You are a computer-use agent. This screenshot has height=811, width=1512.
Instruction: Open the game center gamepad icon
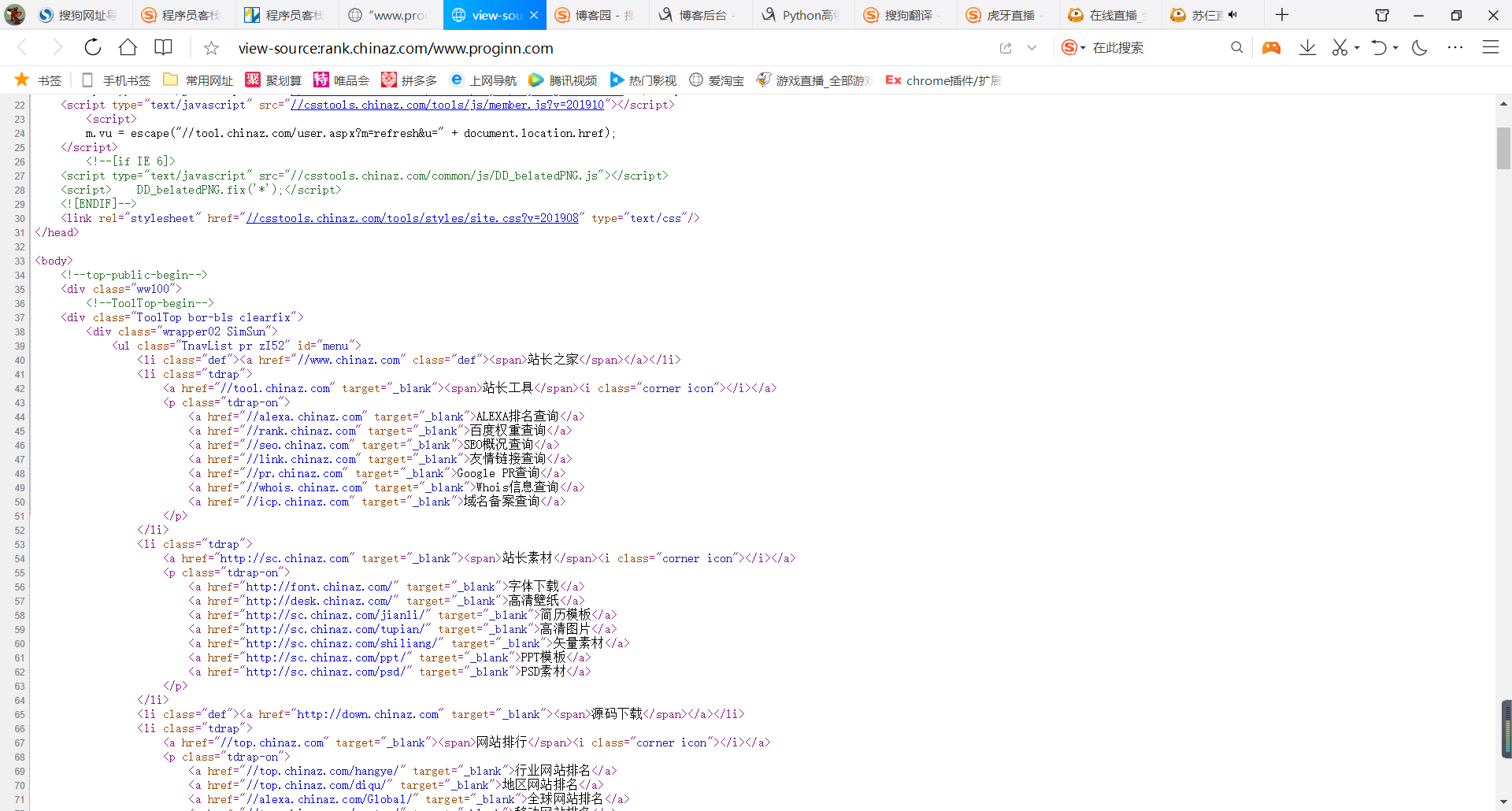1271,48
